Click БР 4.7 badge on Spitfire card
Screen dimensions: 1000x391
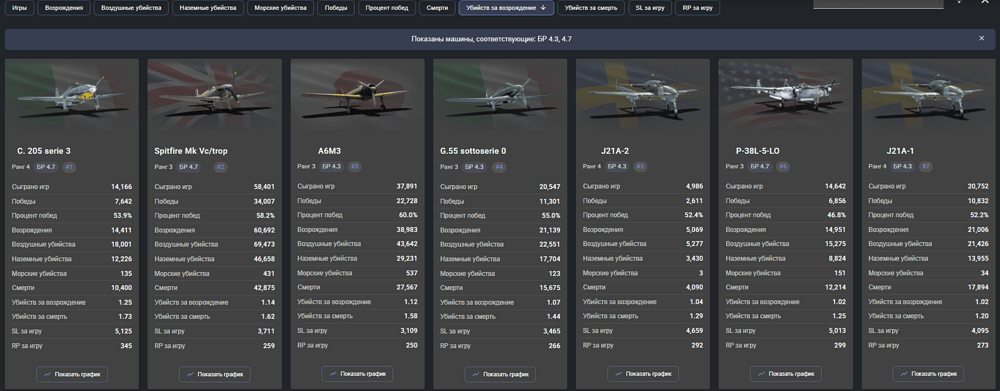point(189,167)
